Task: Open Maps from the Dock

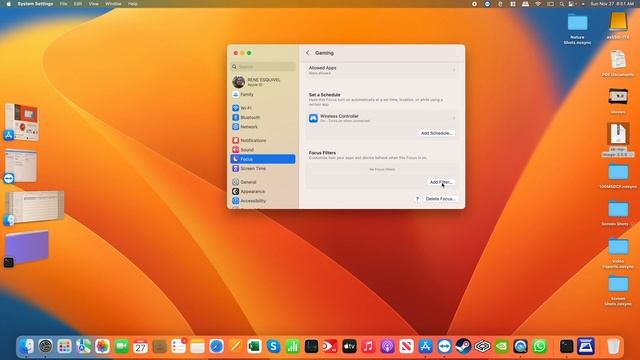Action: click(x=83, y=346)
